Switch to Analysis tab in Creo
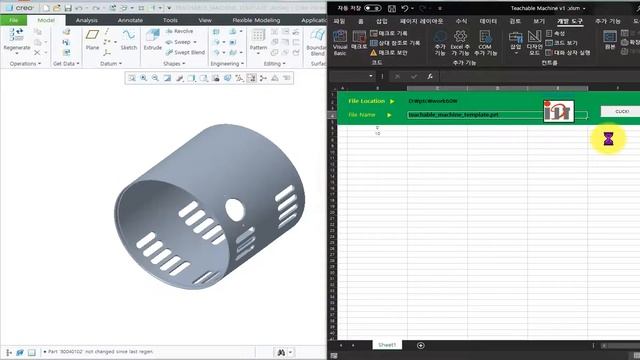Screen dimensions: 640x360 (87, 20)
